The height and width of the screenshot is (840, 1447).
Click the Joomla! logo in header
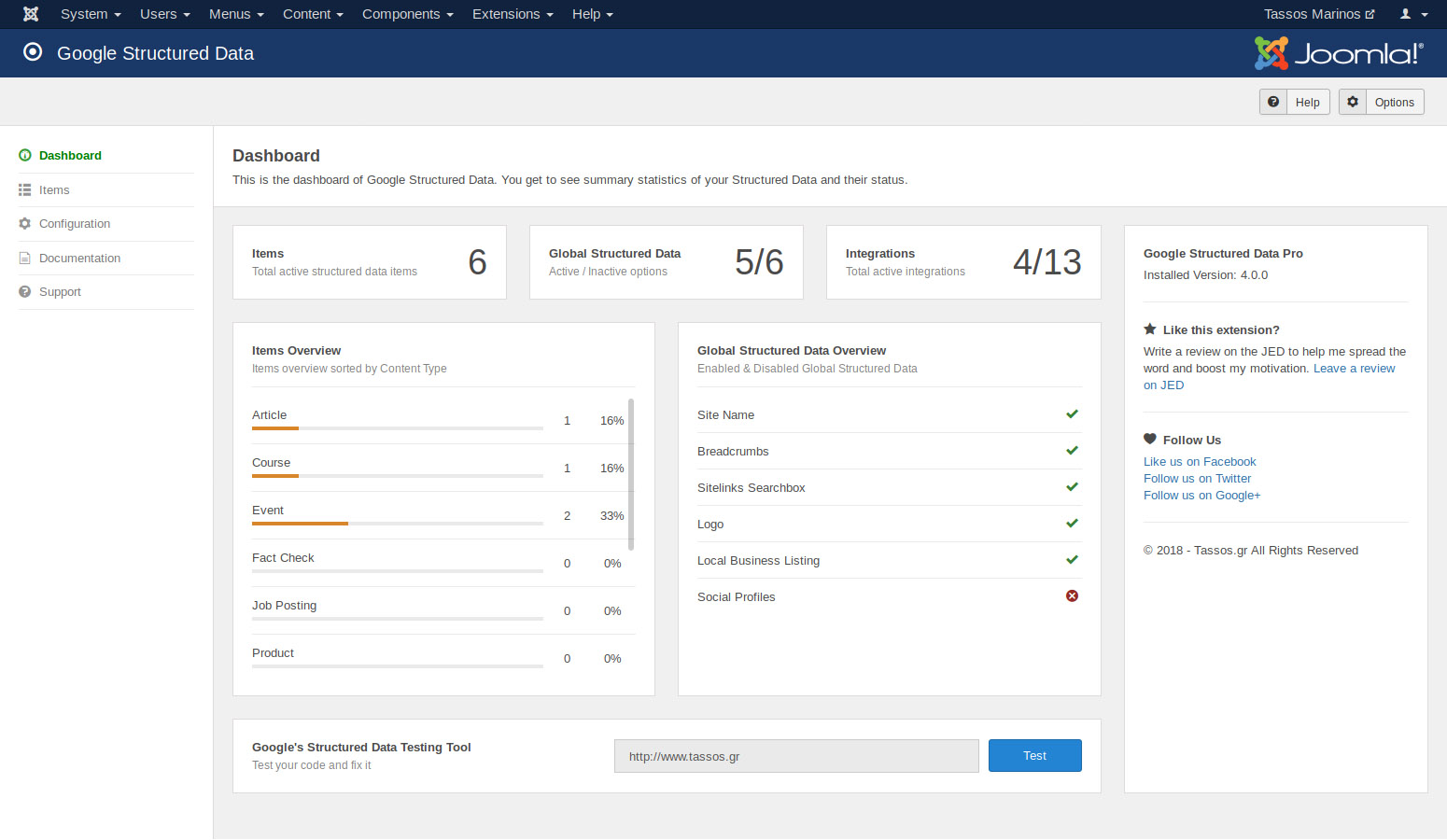(x=1339, y=53)
